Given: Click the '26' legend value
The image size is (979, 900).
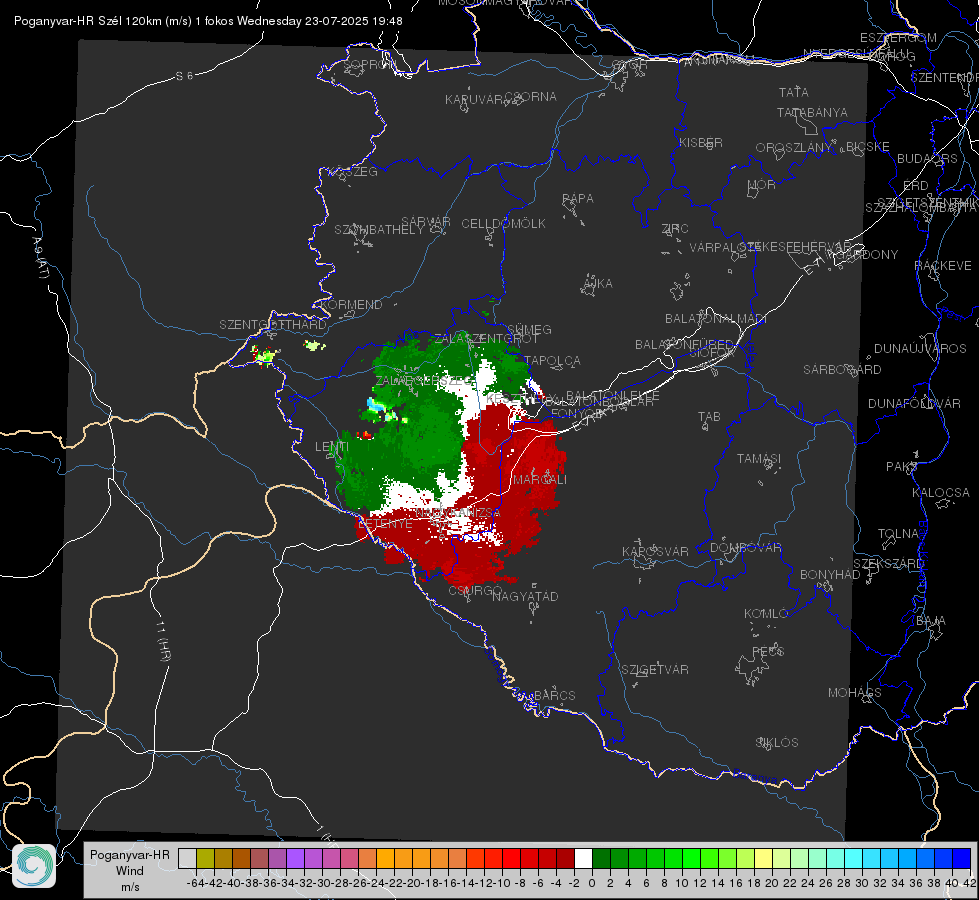Looking at the screenshot, I should [x=826, y=883].
